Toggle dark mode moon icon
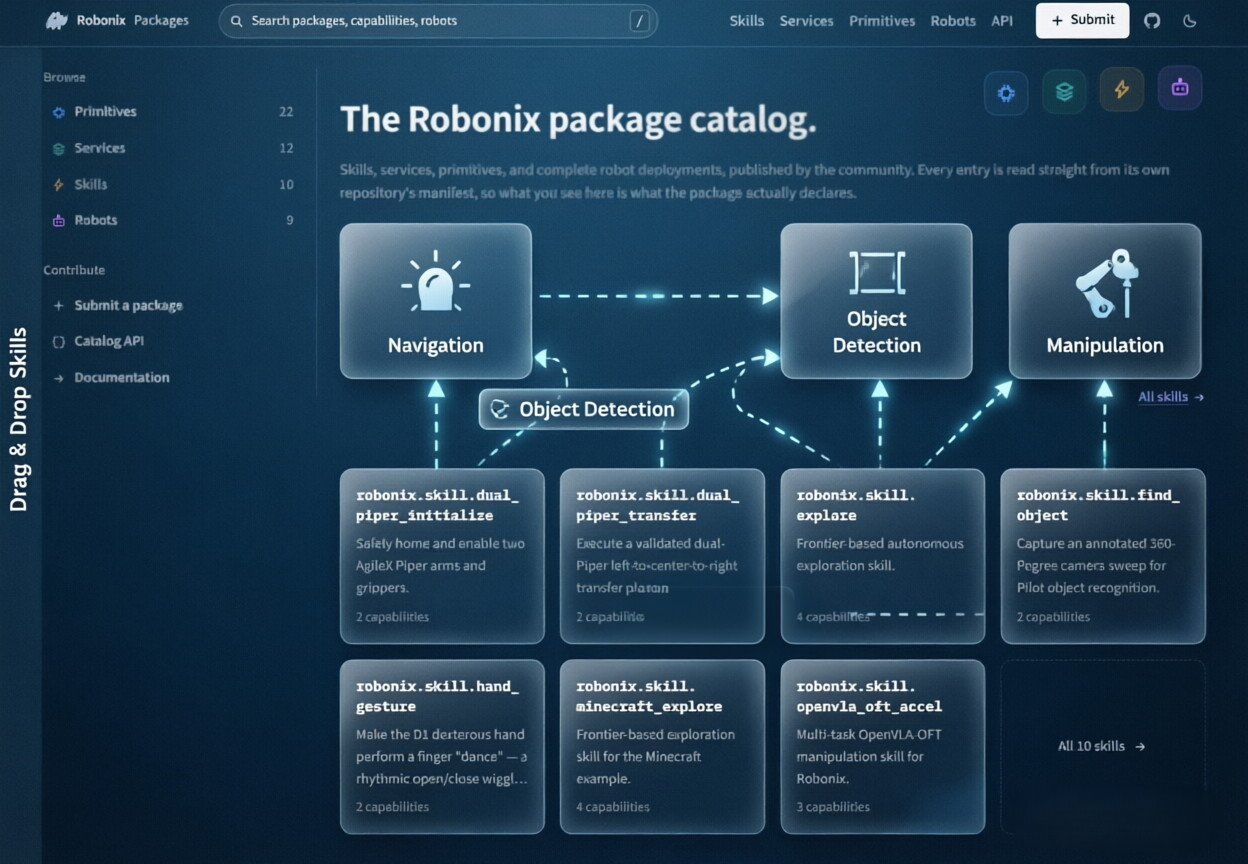This screenshot has height=864, width=1248. tap(1190, 20)
